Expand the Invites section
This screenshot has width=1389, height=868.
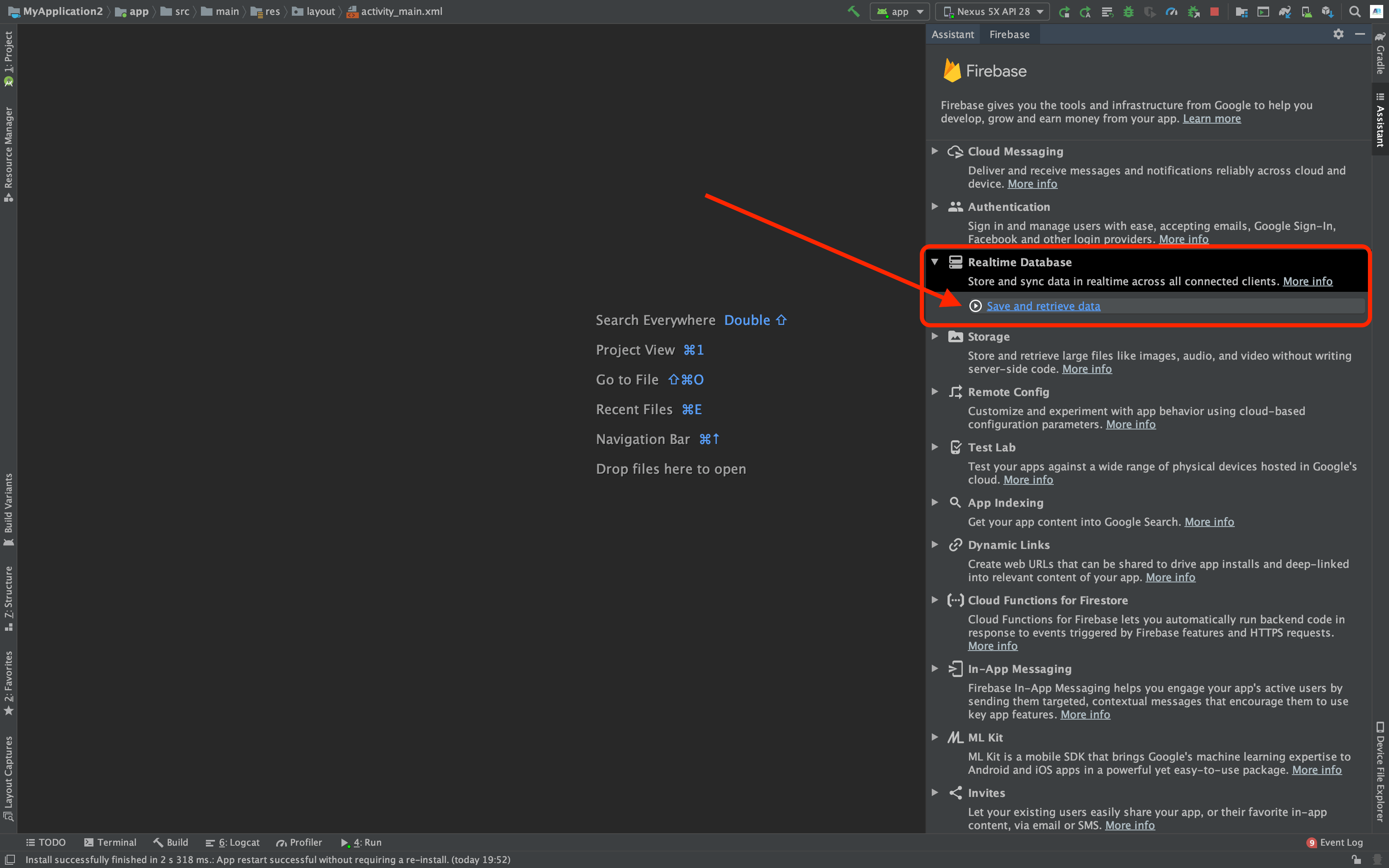[x=935, y=792]
